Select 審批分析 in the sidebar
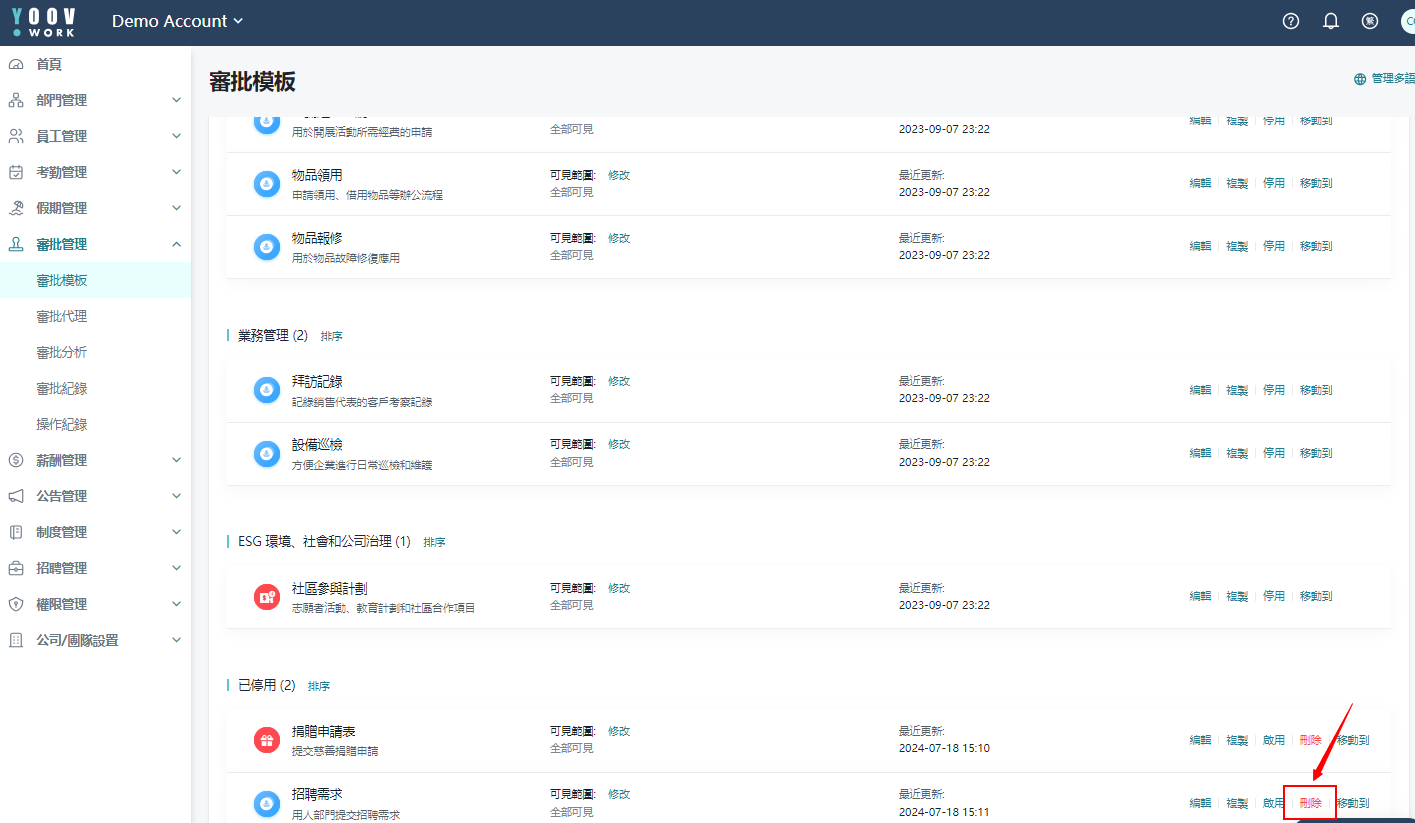The width and height of the screenshot is (1415, 823). [62, 352]
